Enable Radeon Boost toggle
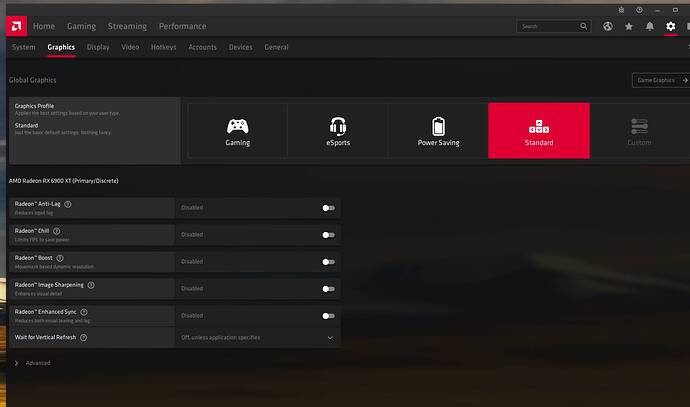 point(328,262)
